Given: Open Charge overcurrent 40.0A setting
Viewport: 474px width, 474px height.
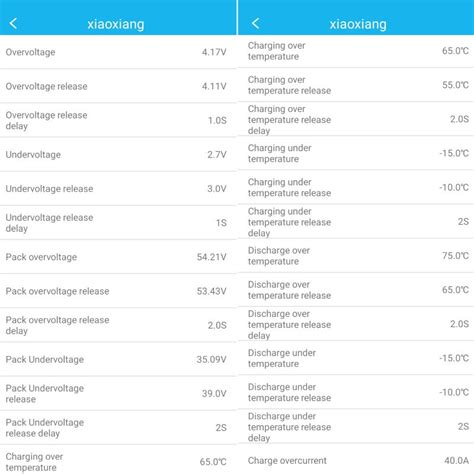Looking at the screenshot, I should [x=356, y=461].
